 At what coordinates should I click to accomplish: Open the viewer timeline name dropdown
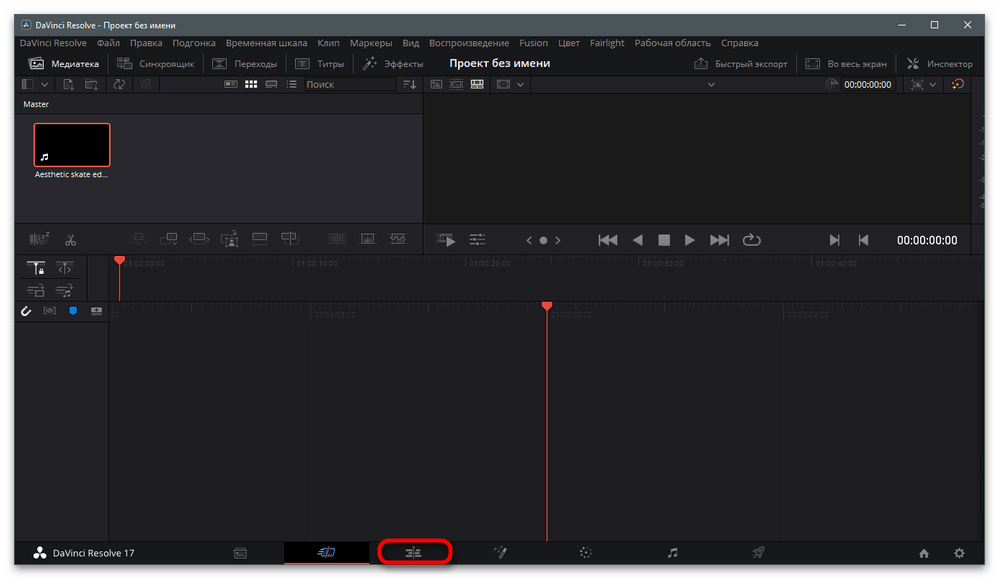711,85
